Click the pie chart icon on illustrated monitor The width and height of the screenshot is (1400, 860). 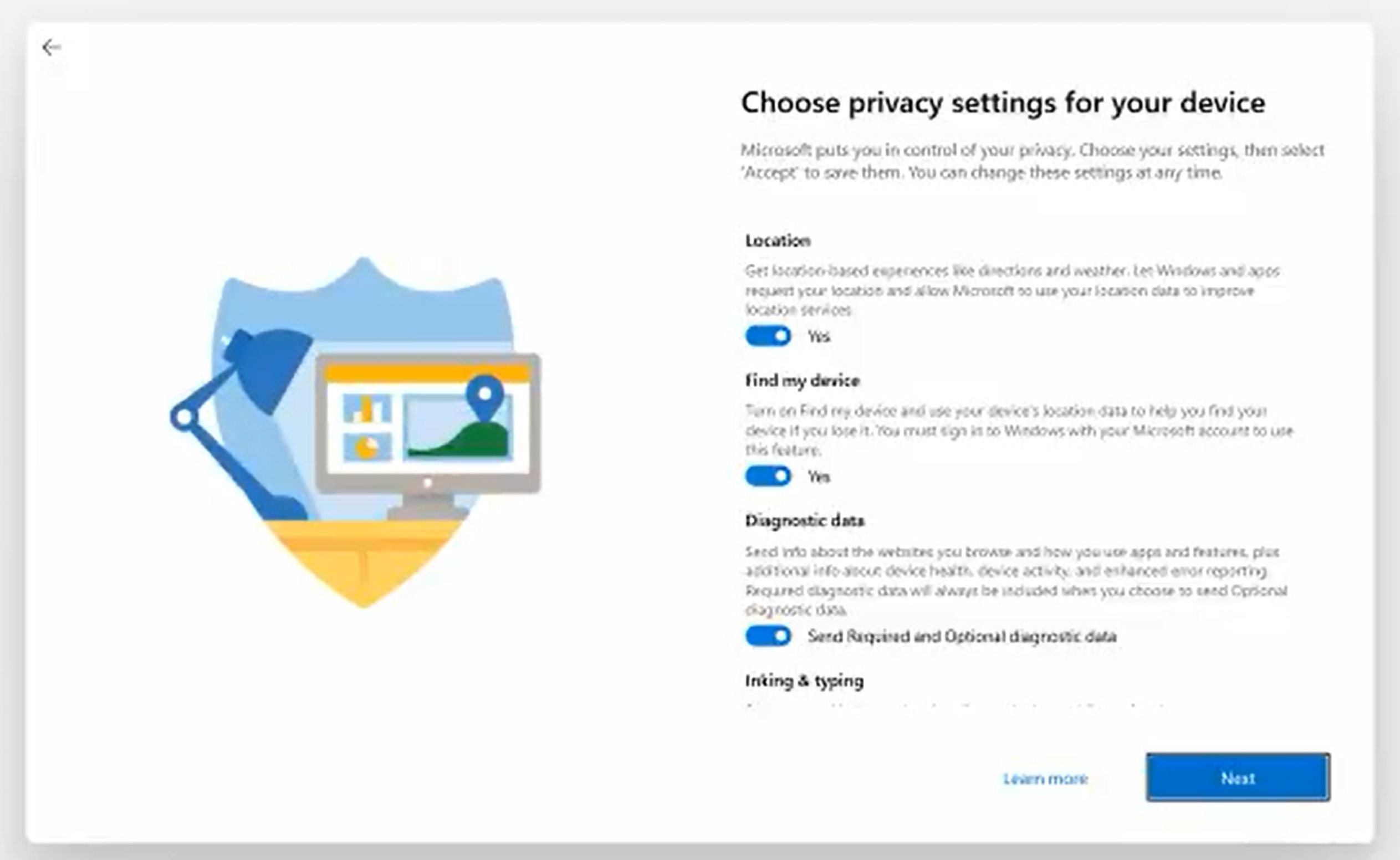click(367, 447)
